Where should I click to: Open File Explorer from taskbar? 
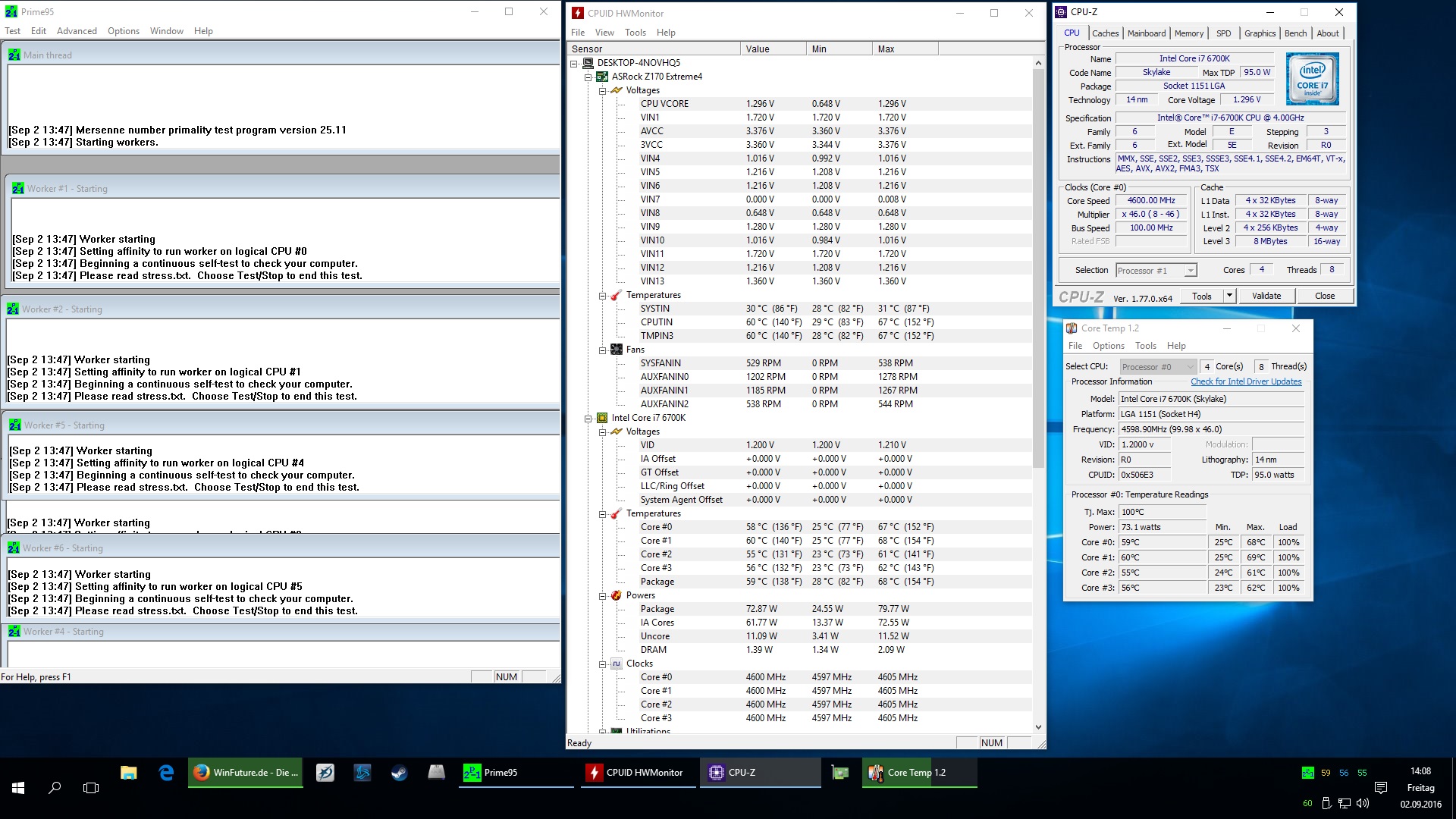[x=129, y=773]
